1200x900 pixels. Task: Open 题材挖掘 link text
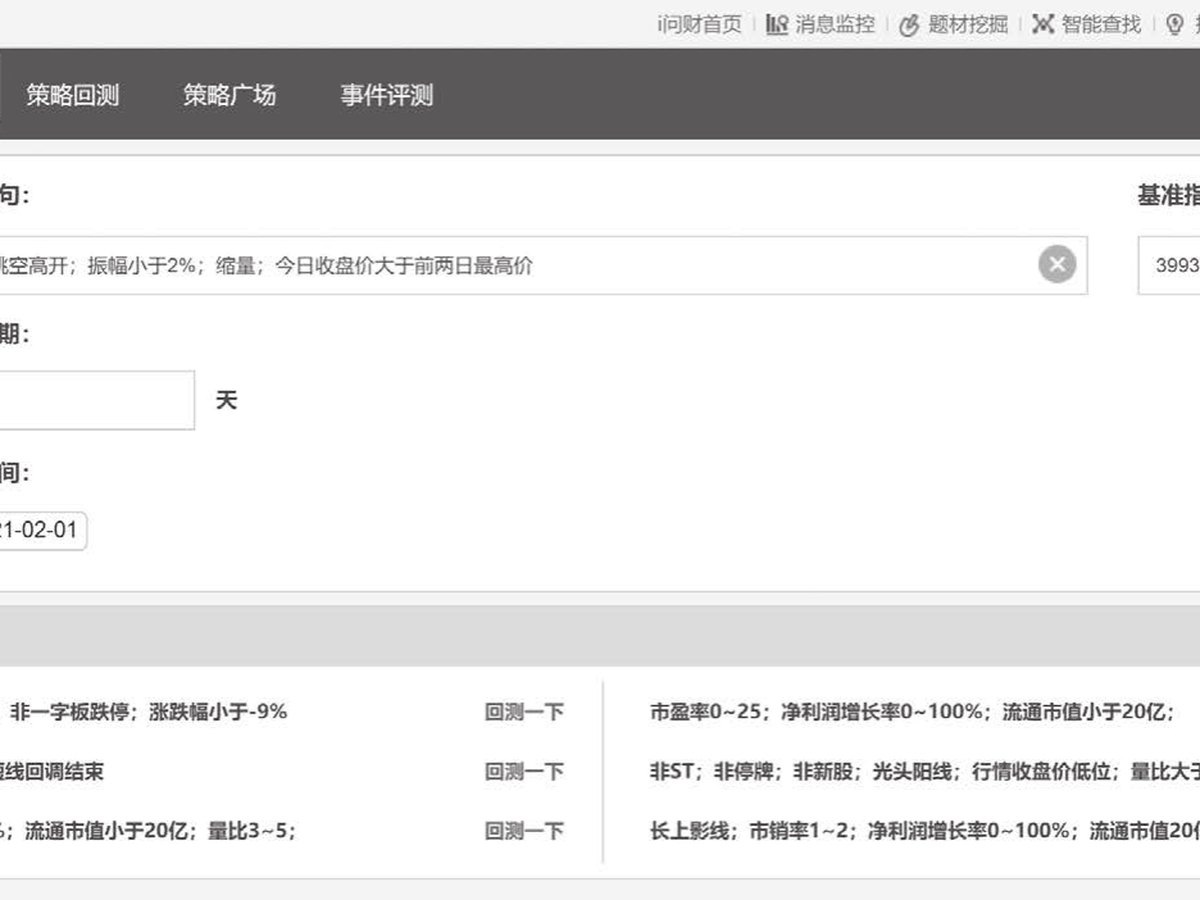[x=967, y=24]
